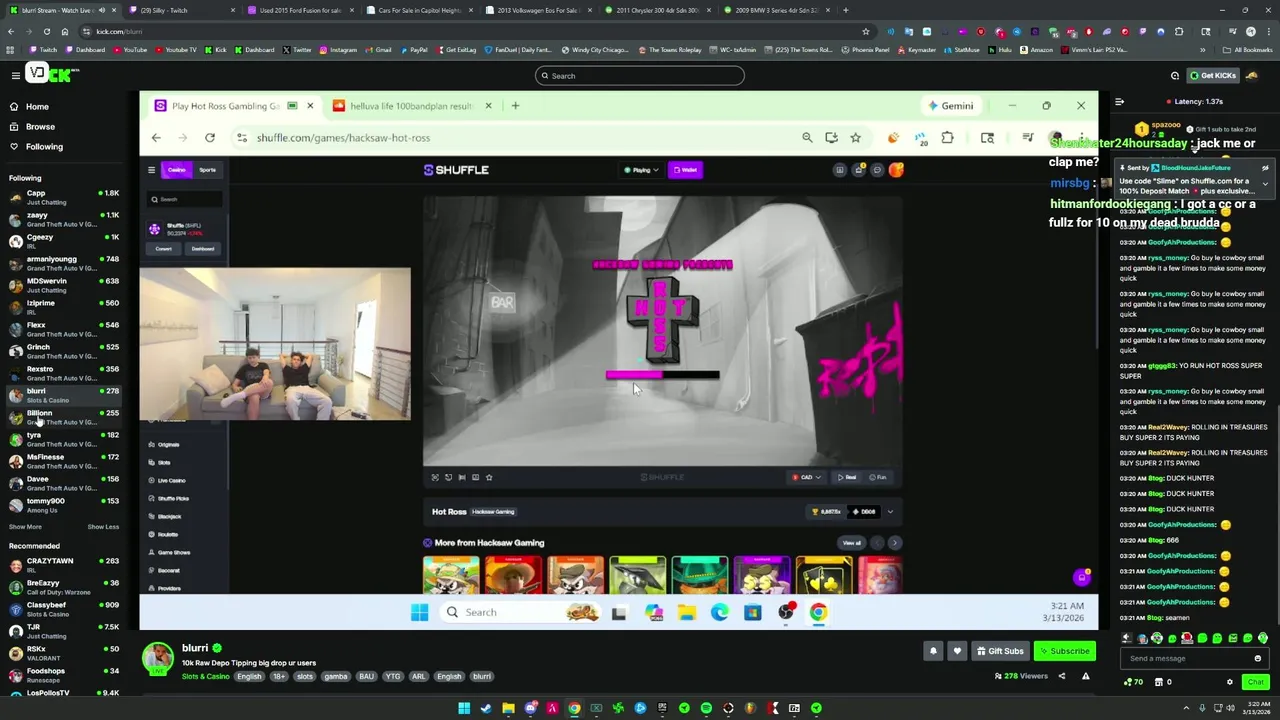Screen dimensions: 1280x720
Task: Click the first emote in chat emote row
Action: click(1127, 638)
